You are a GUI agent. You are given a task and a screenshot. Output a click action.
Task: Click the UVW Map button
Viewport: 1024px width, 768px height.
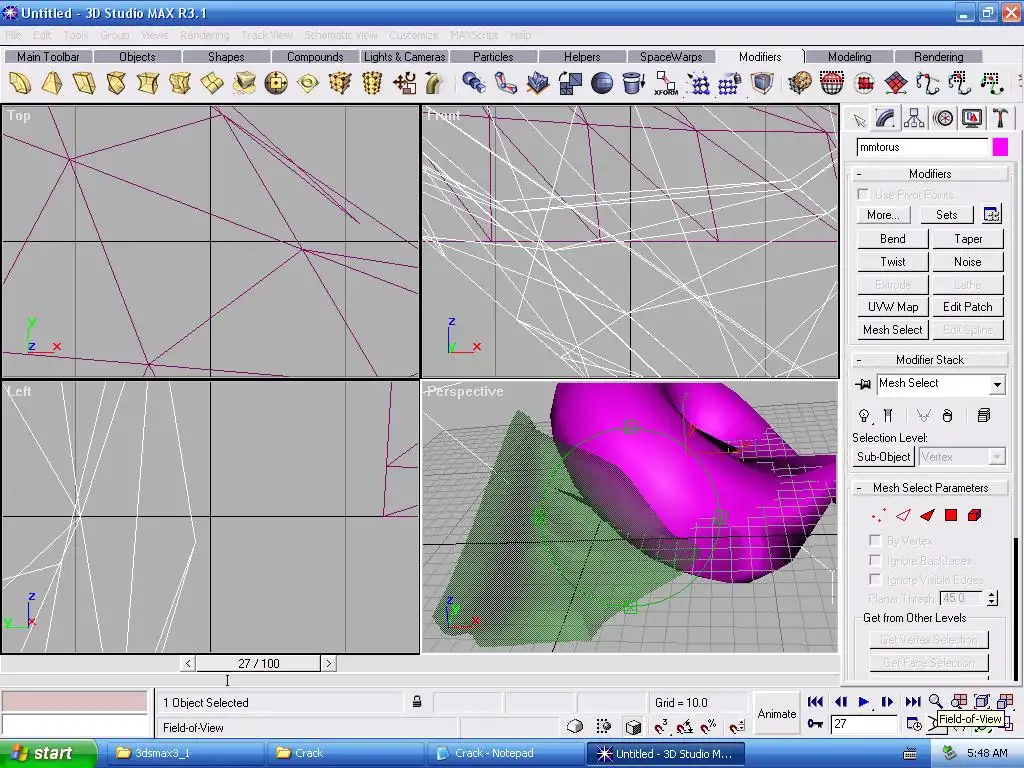tap(893, 307)
